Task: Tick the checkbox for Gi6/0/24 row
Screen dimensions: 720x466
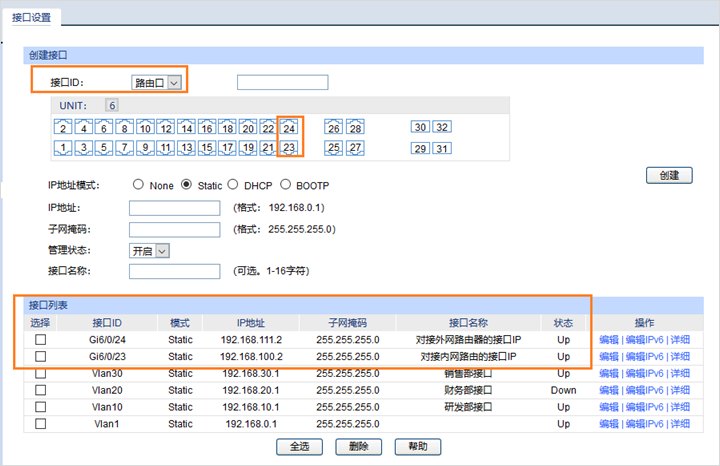Action: (41, 340)
